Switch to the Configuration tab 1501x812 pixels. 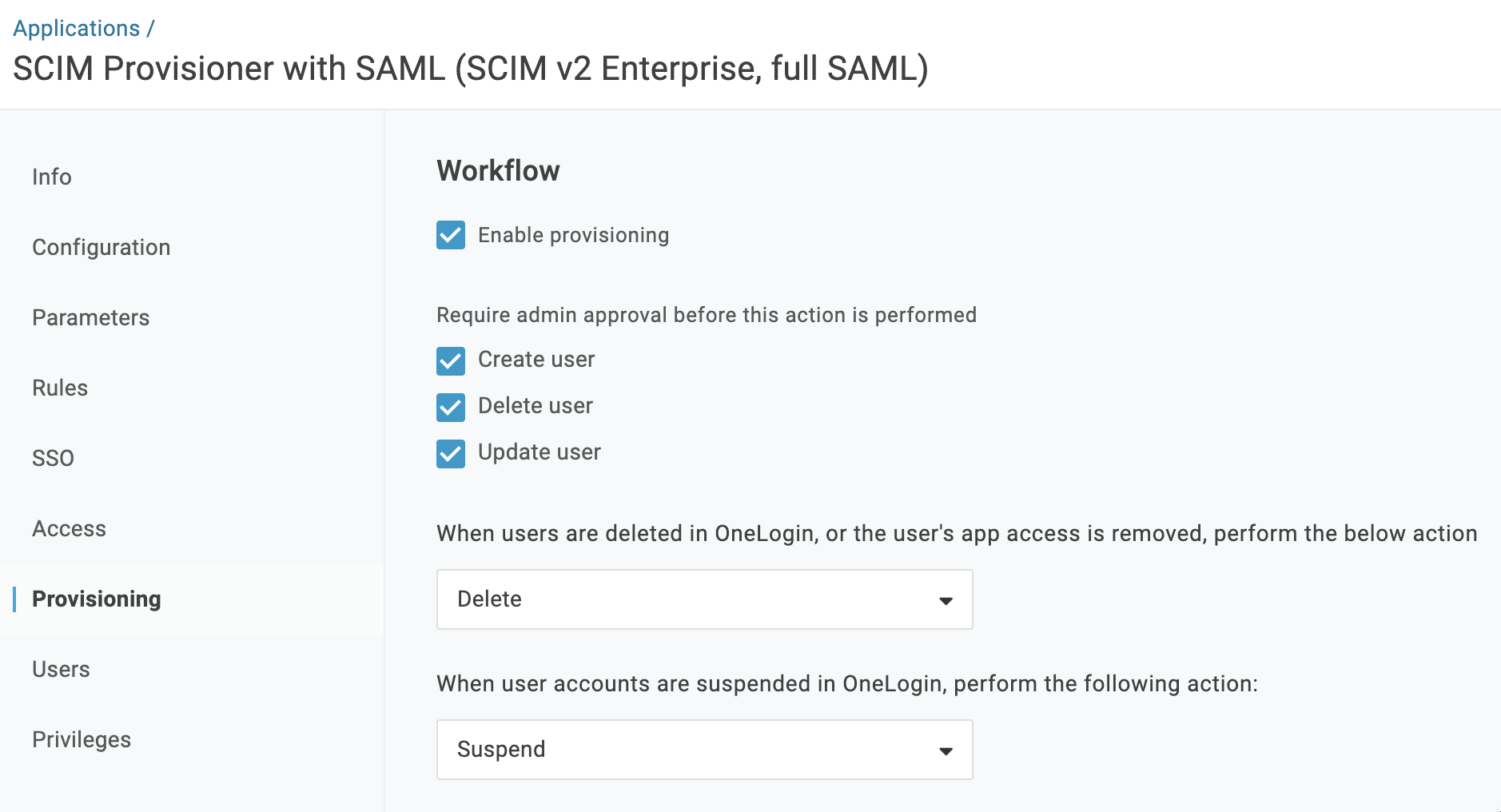point(102,247)
